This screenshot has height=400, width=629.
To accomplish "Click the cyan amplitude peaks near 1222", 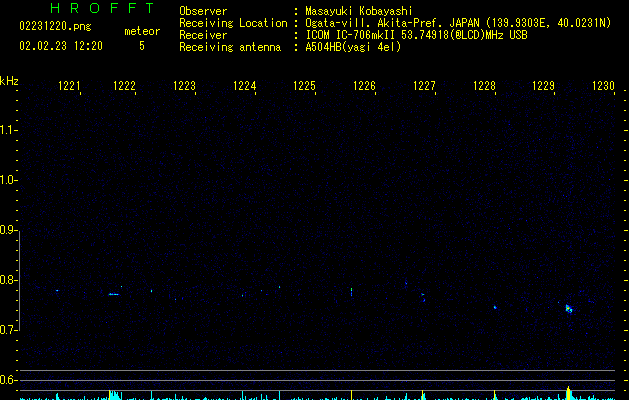I will click(115, 394).
